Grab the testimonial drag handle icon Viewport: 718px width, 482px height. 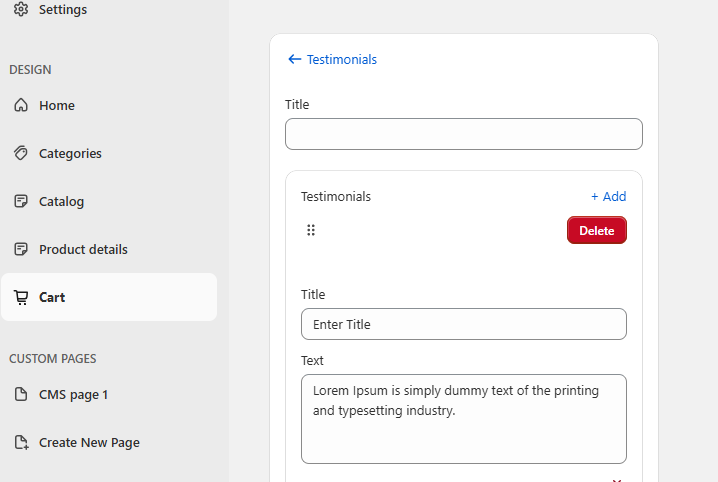tap(311, 230)
